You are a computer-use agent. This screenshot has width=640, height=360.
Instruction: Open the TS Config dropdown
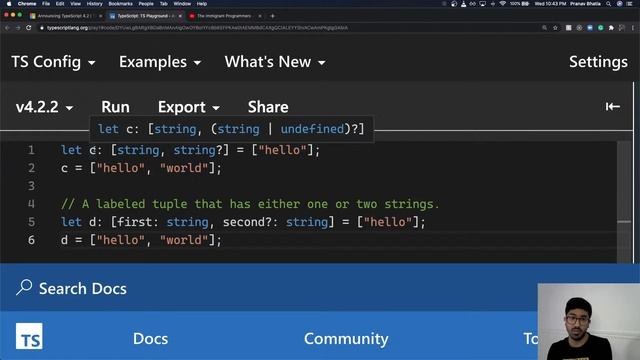pyautogui.click(x=53, y=62)
